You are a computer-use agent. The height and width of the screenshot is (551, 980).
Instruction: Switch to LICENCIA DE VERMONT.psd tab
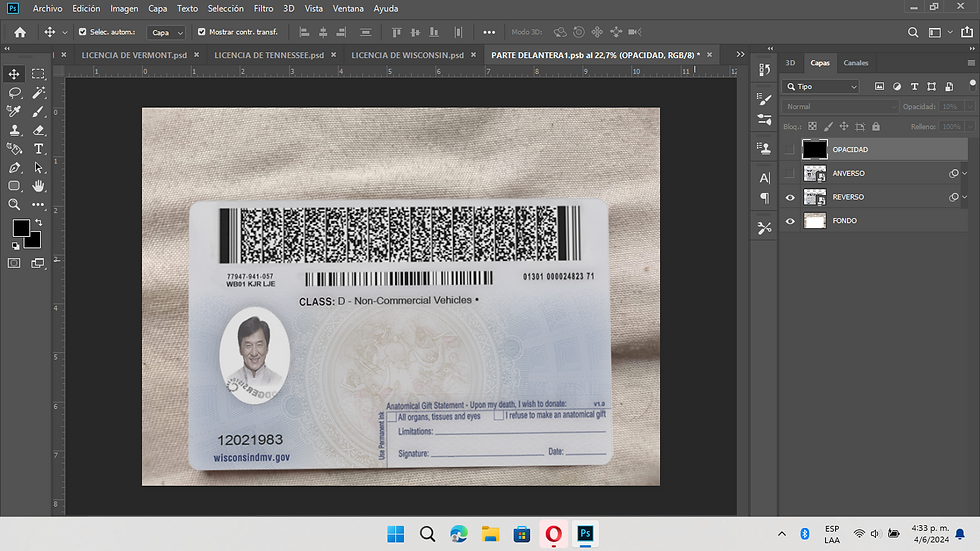(134, 55)
